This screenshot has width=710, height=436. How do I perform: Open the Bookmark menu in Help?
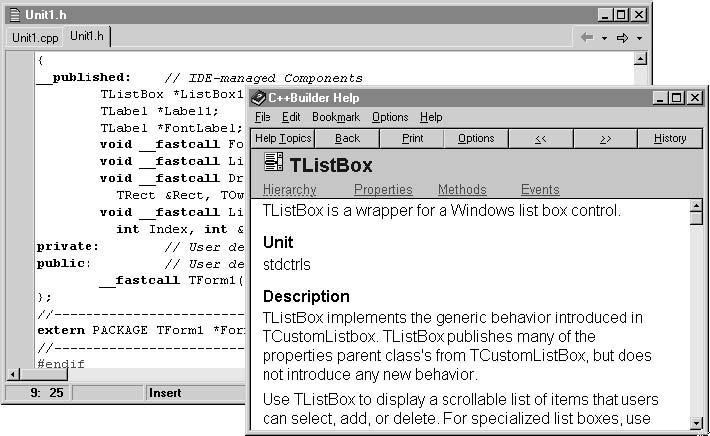[336, 117]
